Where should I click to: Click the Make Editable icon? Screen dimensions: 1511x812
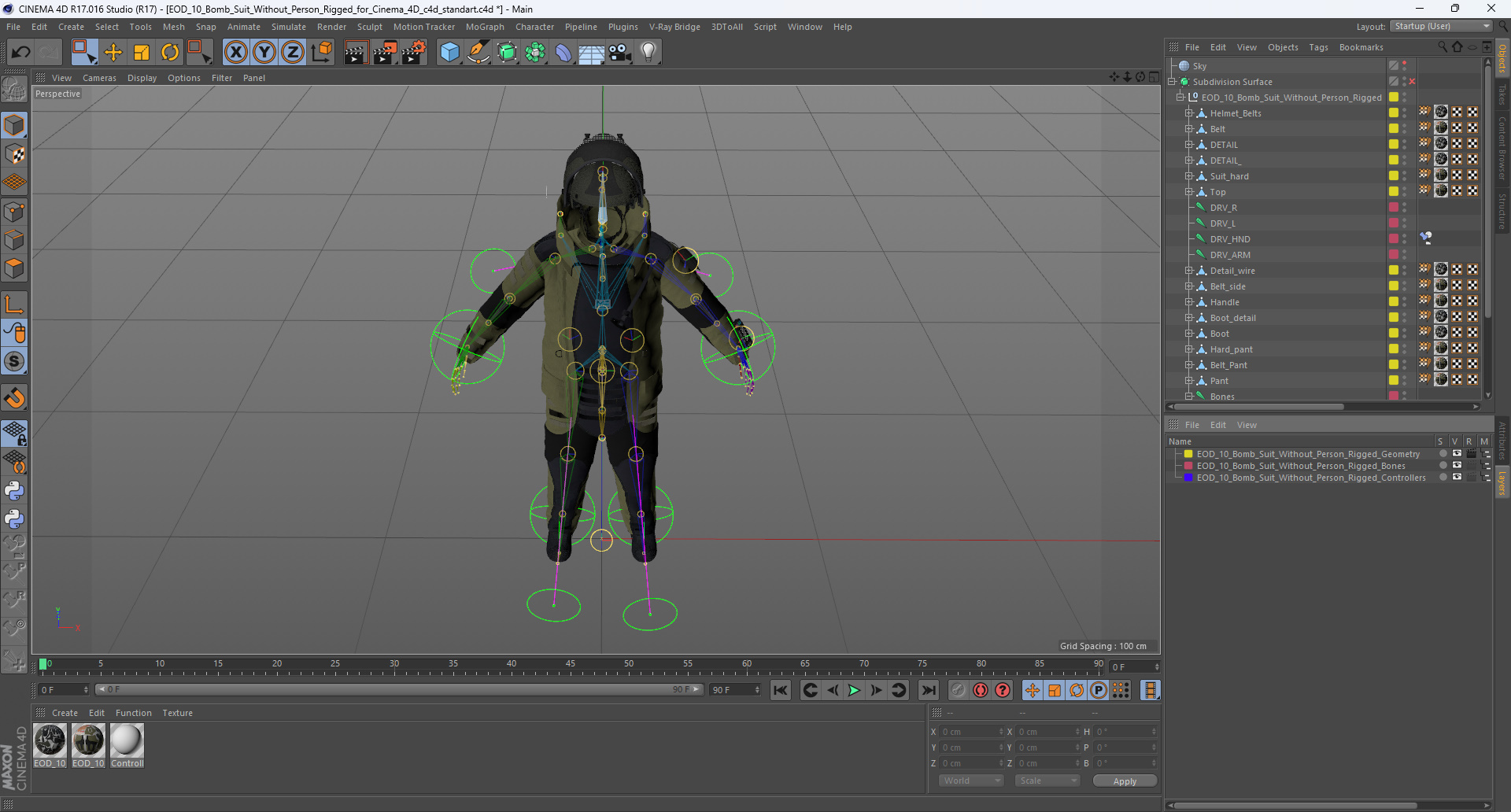[x=14, y=90]
